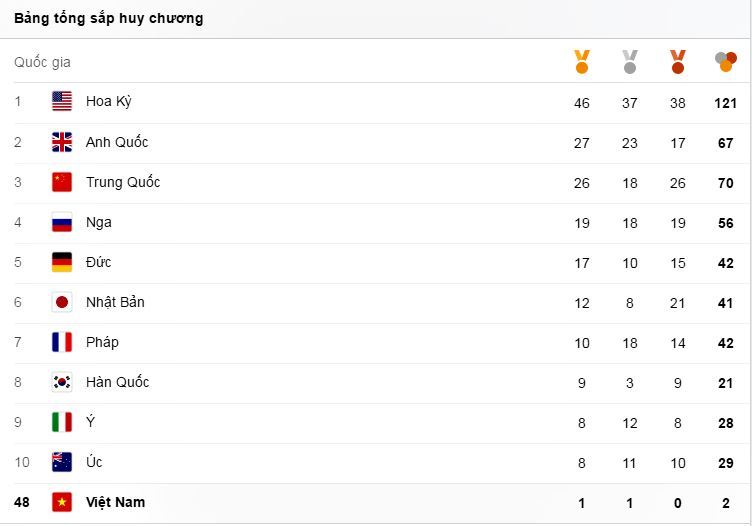This screenshot has height=526, width=752.
Task: Open the Trung Quốc country link
Action: [123, 182]
